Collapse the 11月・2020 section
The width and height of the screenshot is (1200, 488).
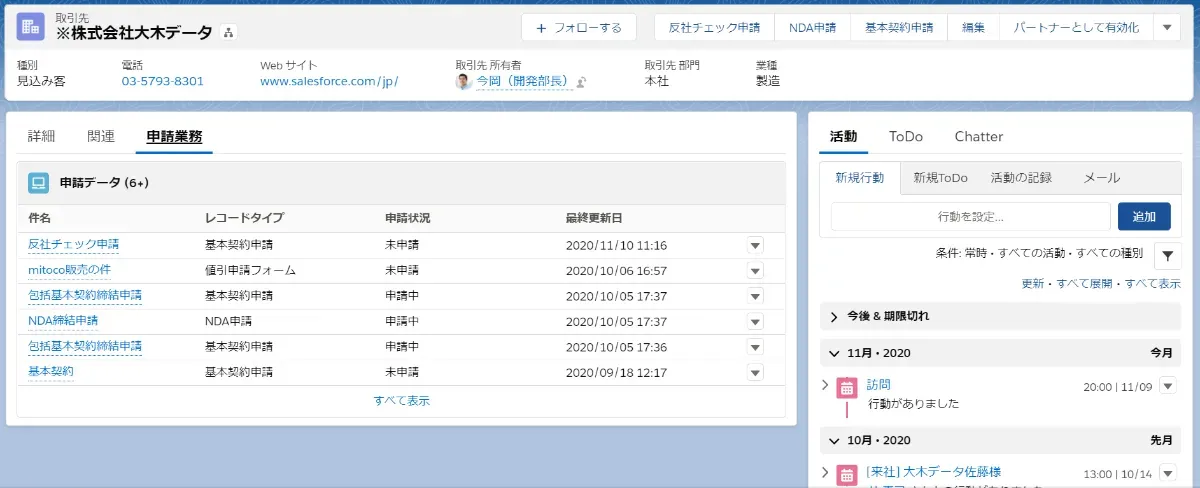[x=835, y=353]
